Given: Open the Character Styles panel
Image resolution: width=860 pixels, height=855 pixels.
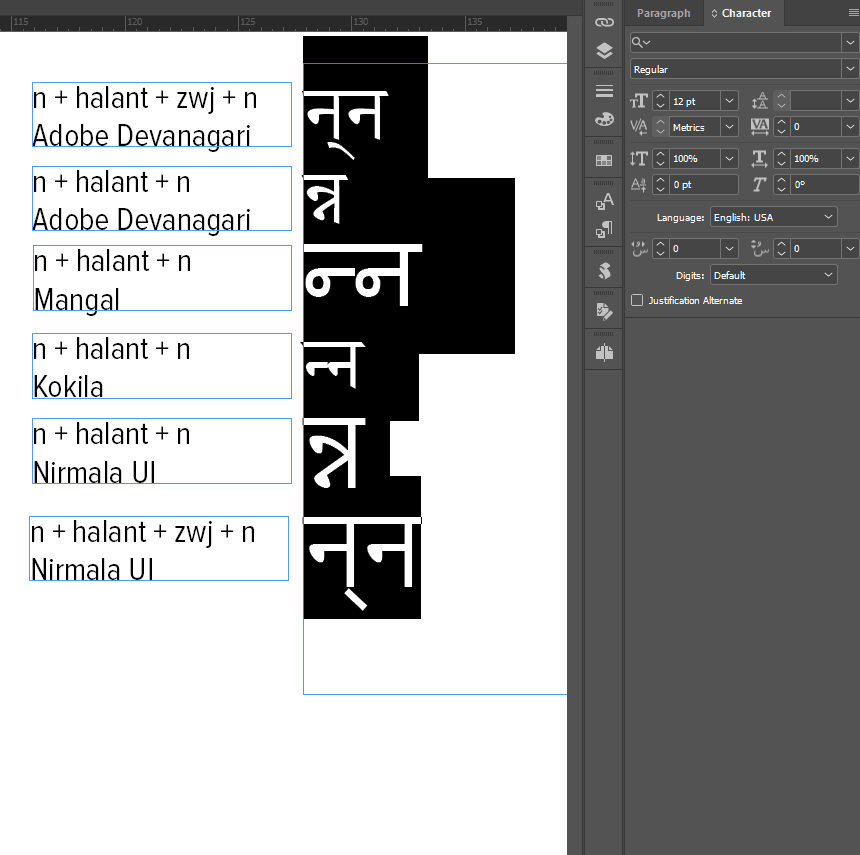Looking at the screenshot, I should [x=603, y=199].
